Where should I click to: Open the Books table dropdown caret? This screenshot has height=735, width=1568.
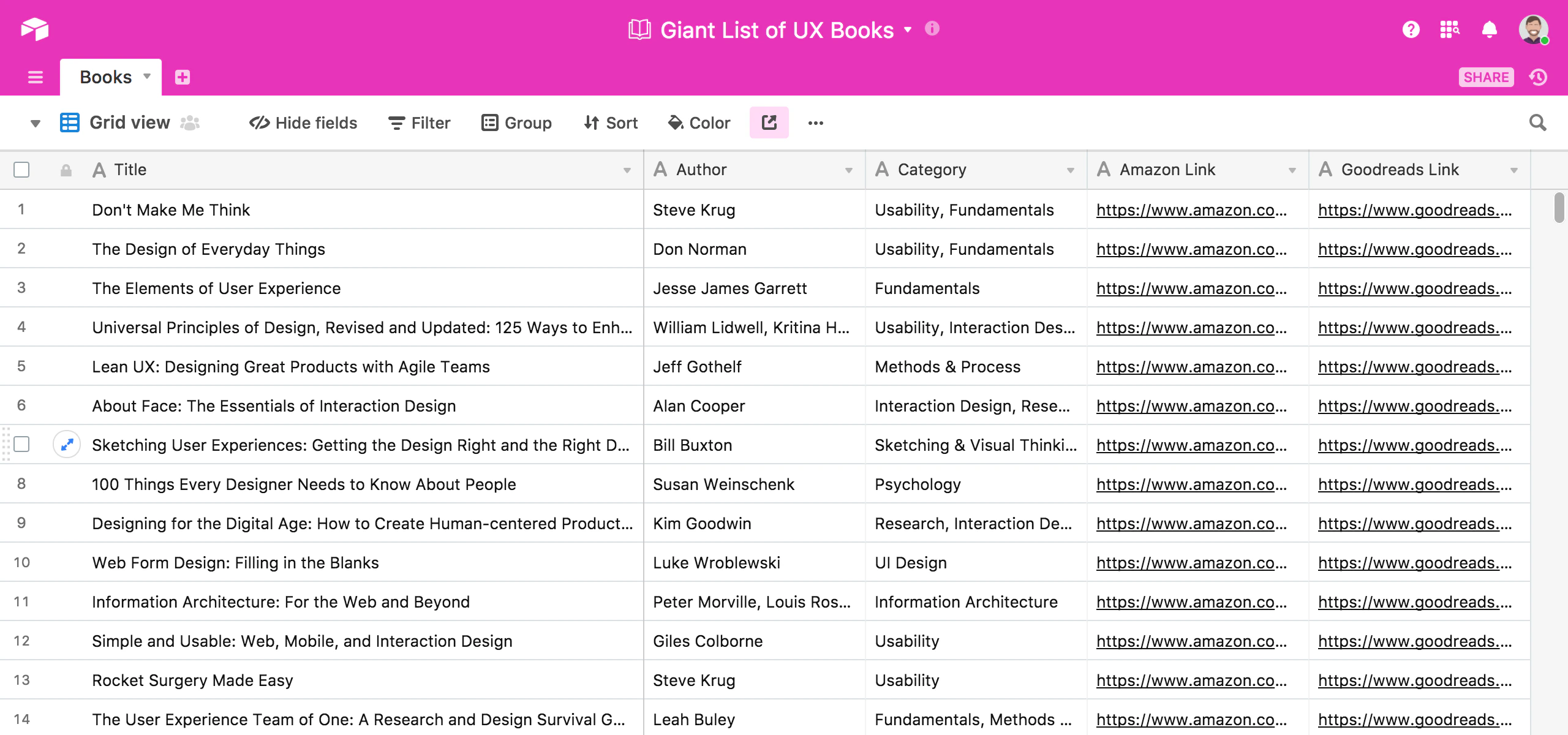pyautogui.click(x=147, y=77)
